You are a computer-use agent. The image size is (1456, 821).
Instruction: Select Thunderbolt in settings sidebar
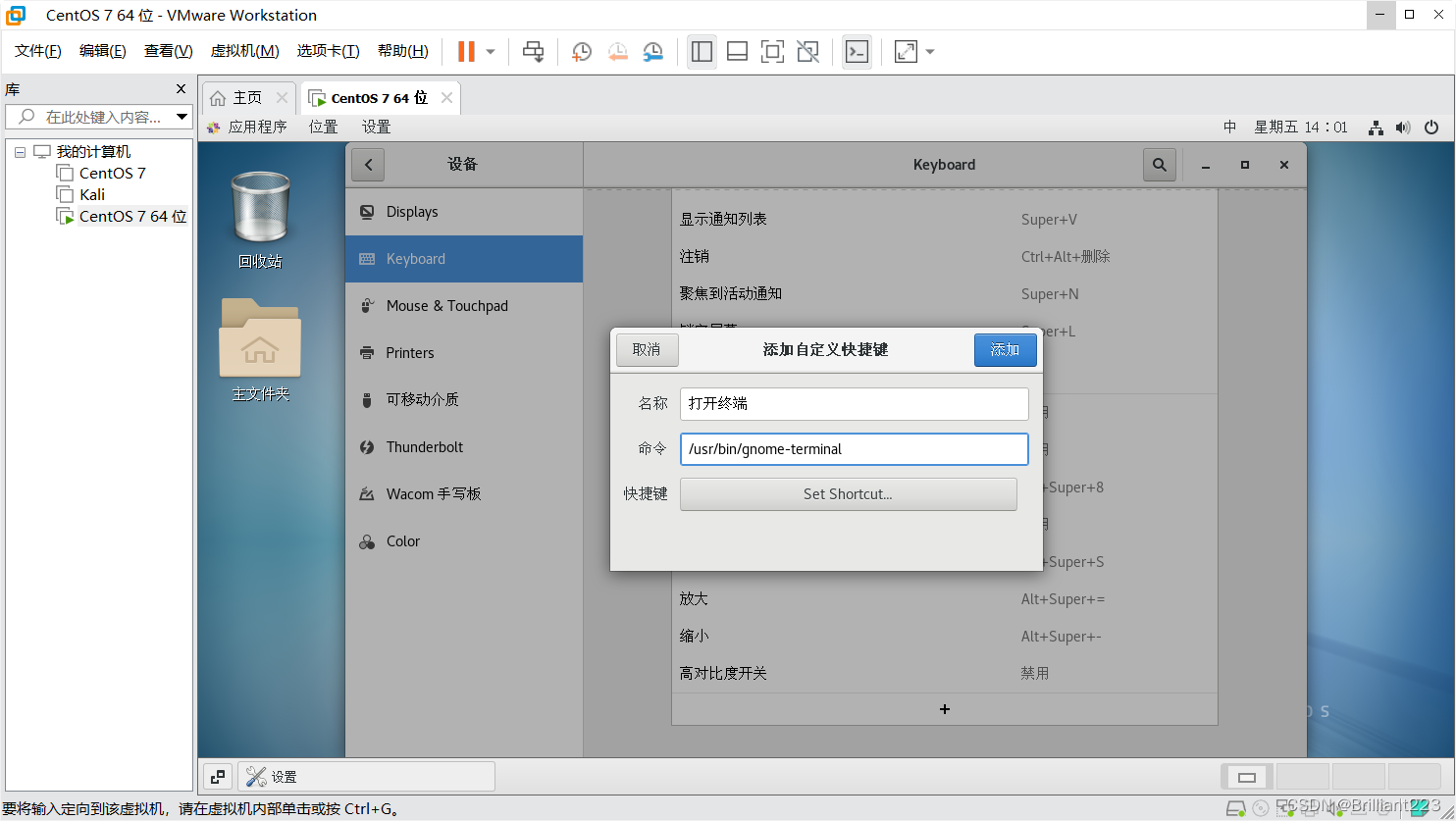(x=464, y=447)
